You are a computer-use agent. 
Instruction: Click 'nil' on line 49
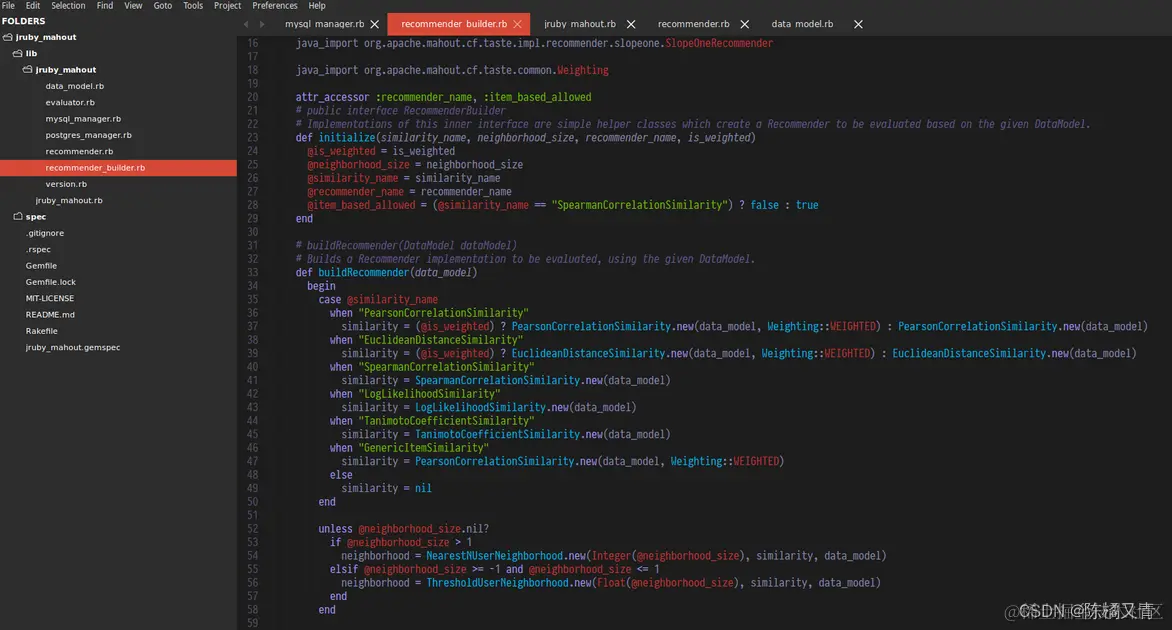tap(423, 489)
